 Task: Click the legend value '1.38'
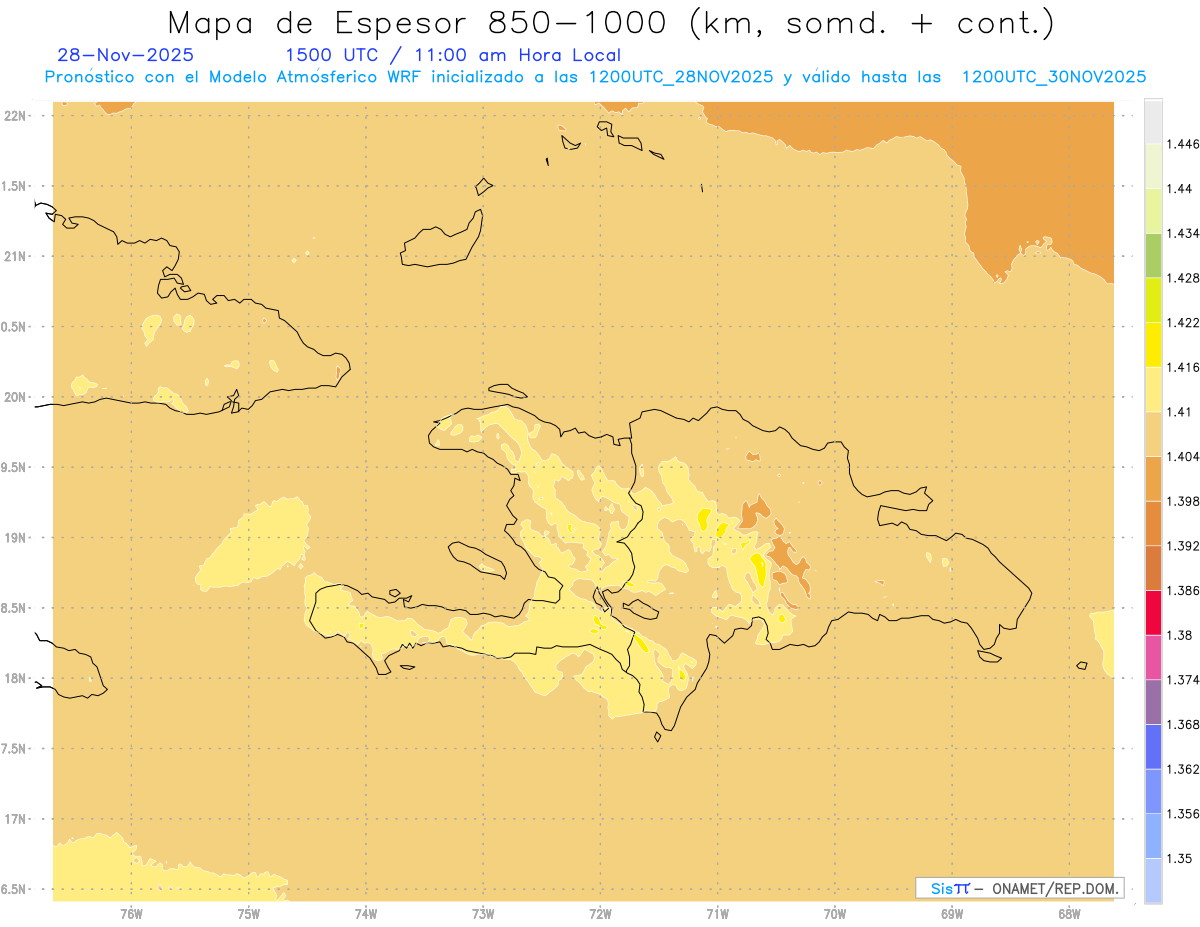[x=1181, y=635]
